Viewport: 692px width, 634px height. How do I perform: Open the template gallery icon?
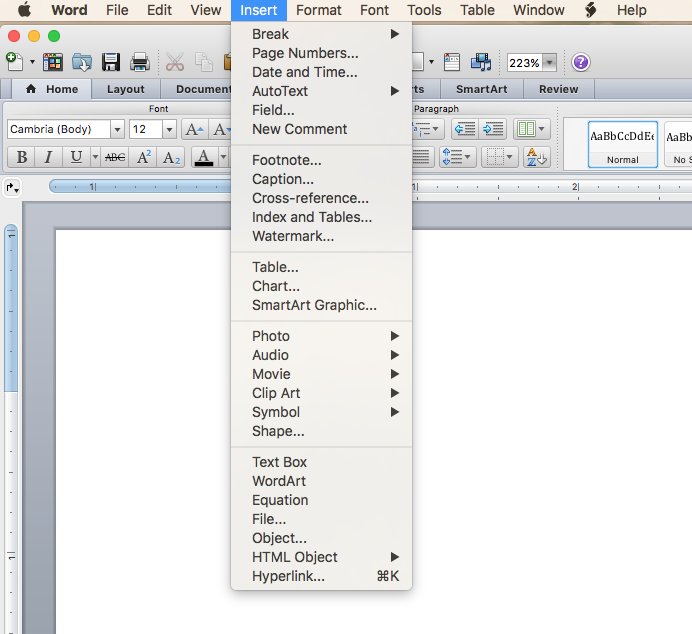pos(53,62)
